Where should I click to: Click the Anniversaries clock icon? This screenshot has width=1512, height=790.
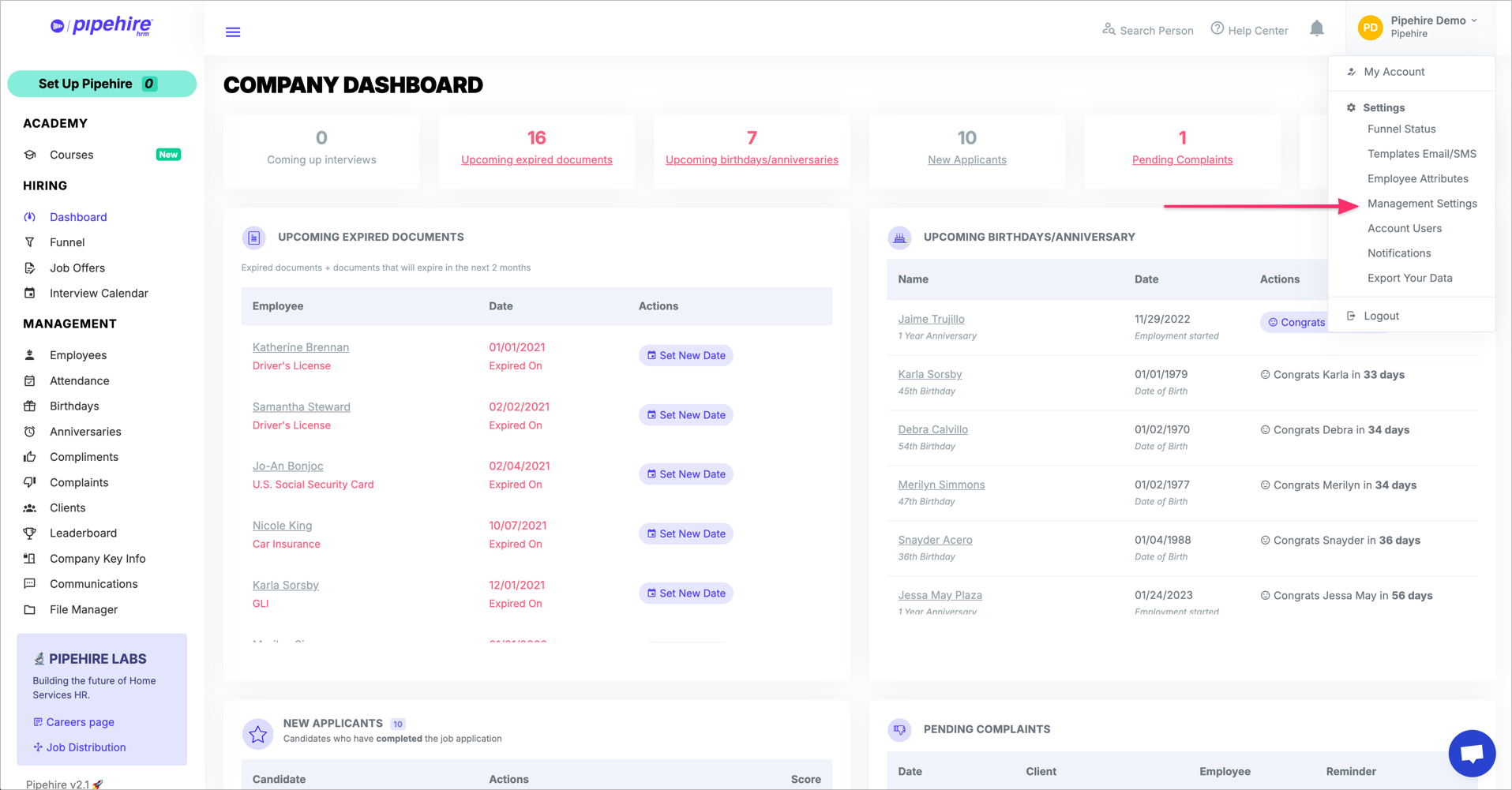pos(30,432)
